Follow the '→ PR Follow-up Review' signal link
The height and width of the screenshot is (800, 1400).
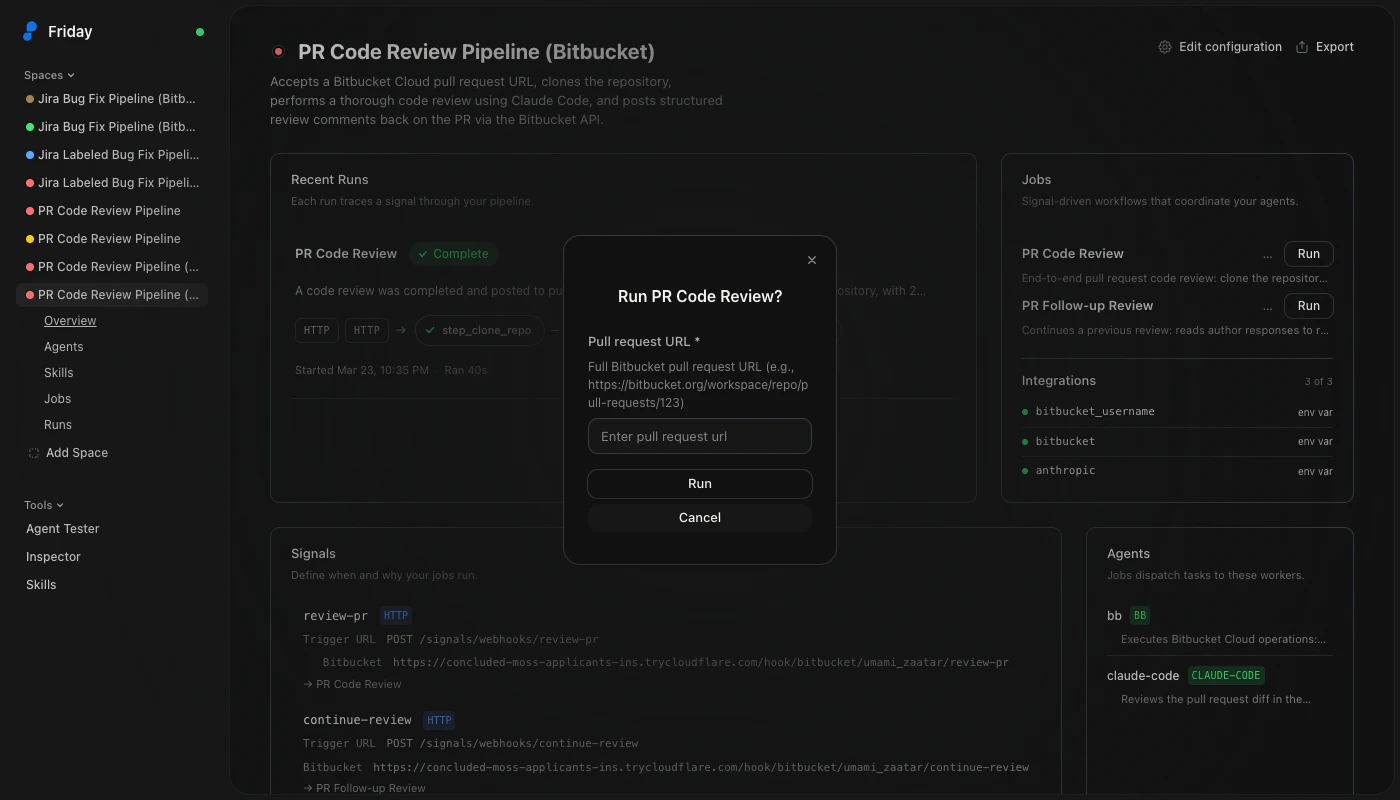[364, 788]
